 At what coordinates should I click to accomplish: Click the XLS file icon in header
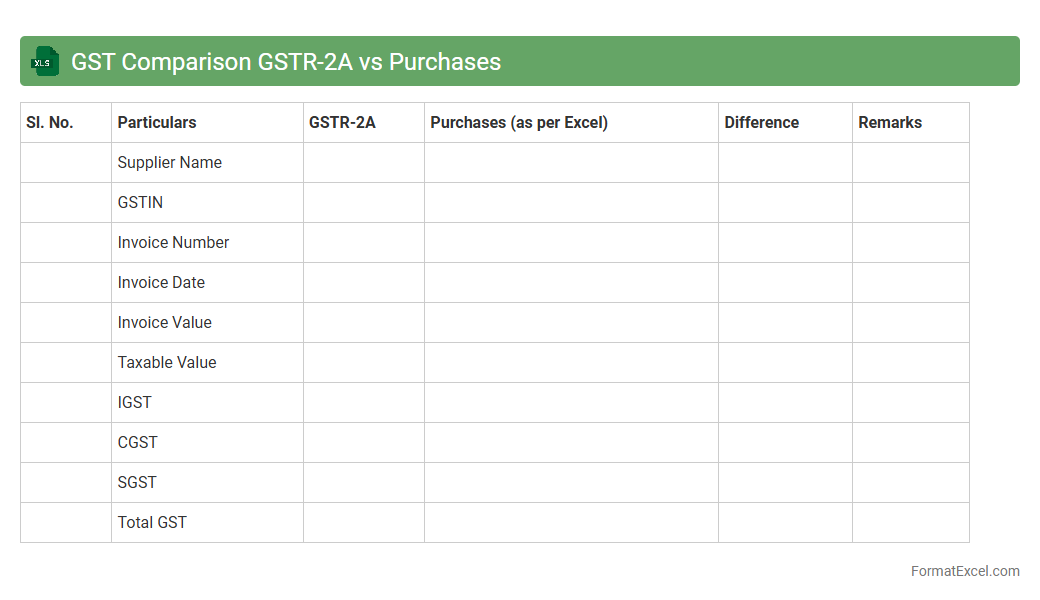[45, 61]
